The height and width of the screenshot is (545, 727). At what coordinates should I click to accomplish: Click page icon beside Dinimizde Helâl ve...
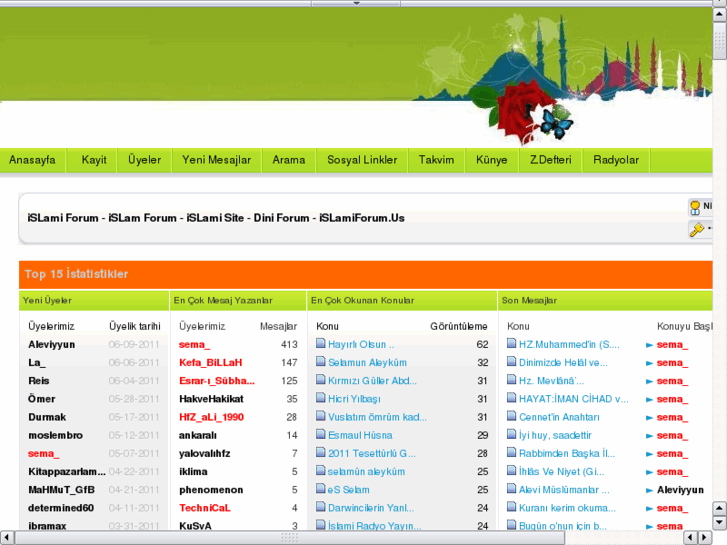pyautogui.click(x=511, y=361)
